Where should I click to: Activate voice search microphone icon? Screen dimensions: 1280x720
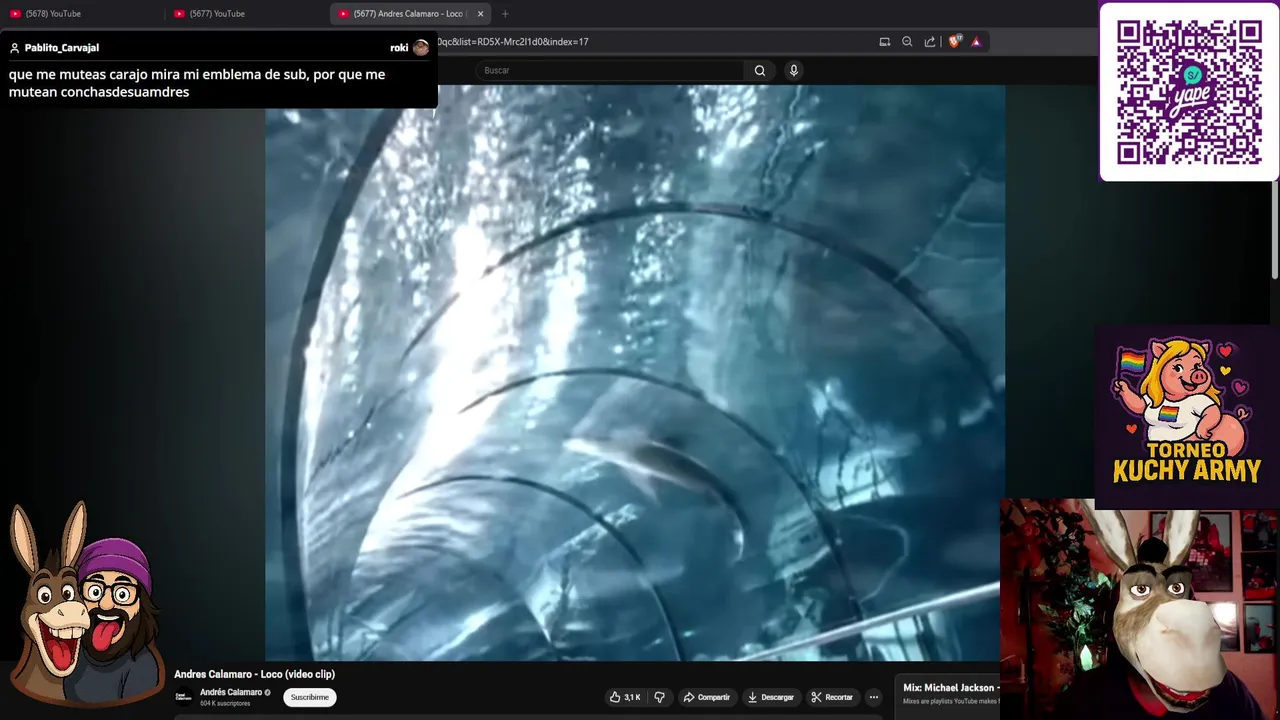[793, 70]
